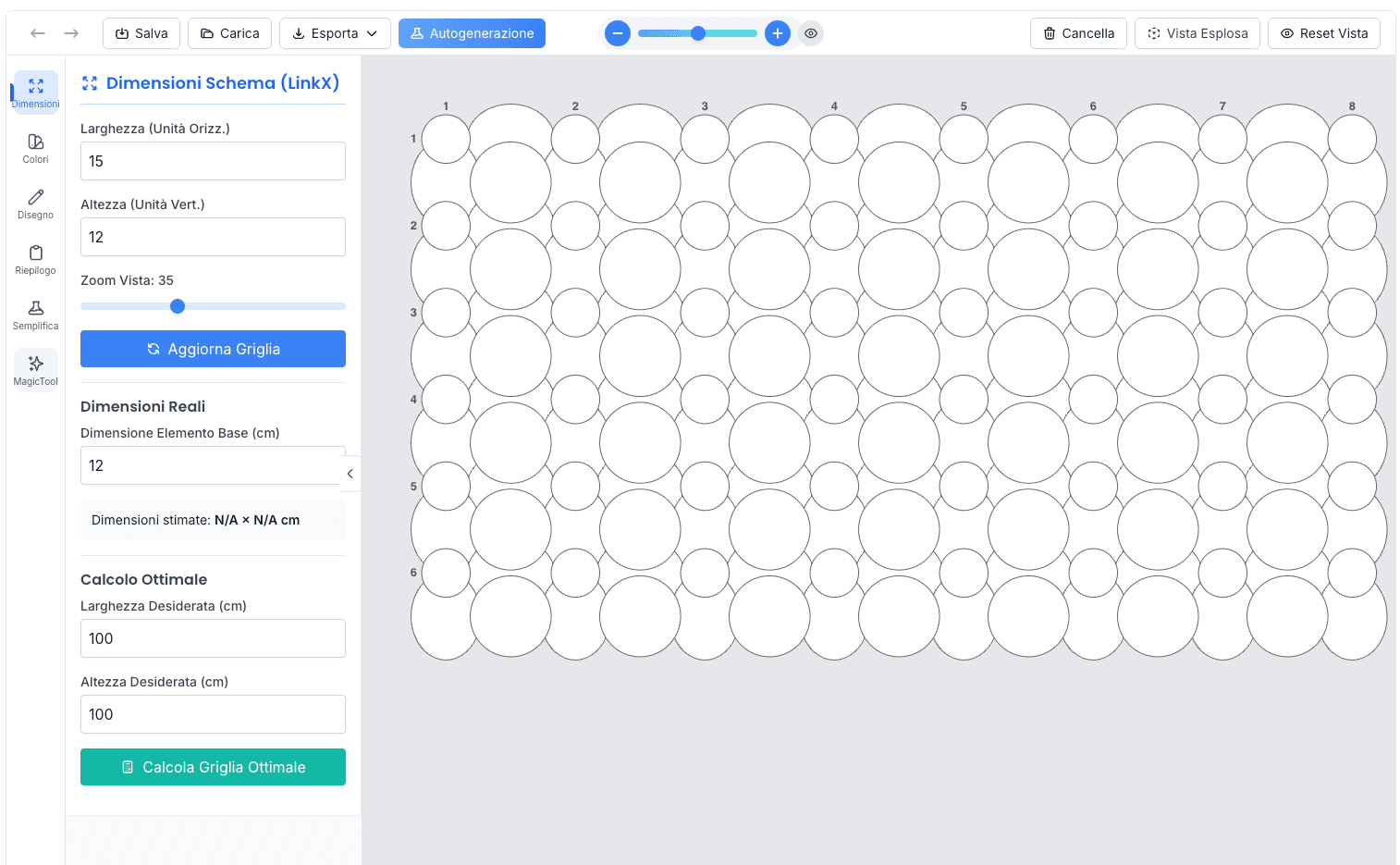
Task: Click Calcola Griglia Ottimale button
Action: click(213, 767)
